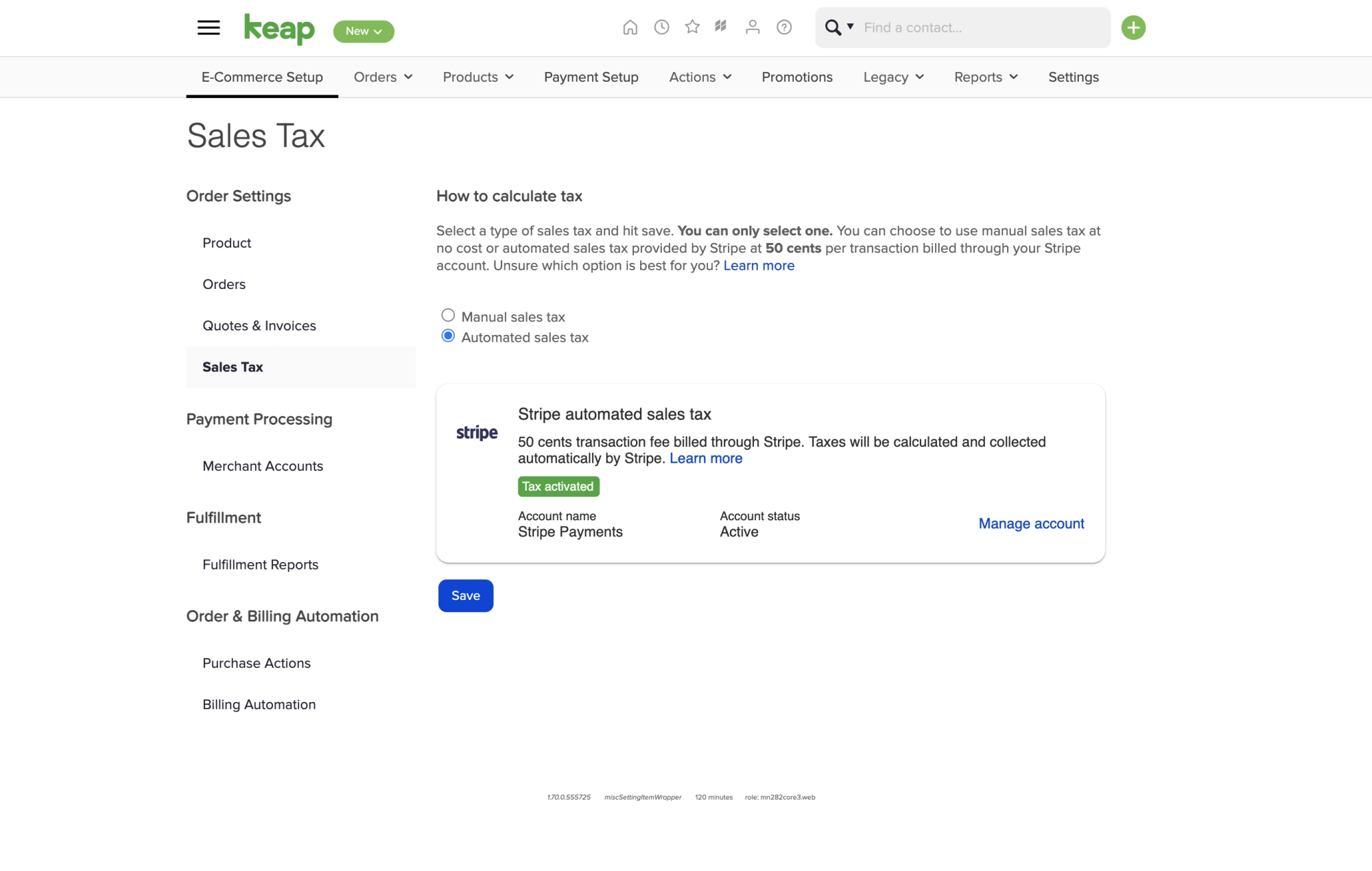
Task: Click the Stripe automated sales tax title
Action: 615,415
